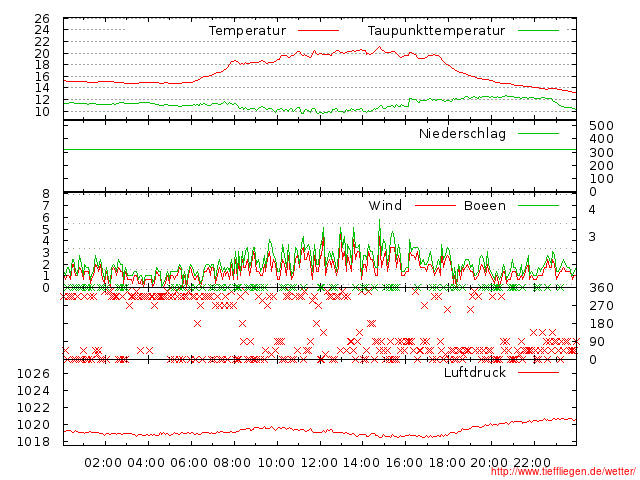Click the 360 wind direction axis value
This screenshot has height=480, width=640.
pyautogui.click(x=601, y=288)
